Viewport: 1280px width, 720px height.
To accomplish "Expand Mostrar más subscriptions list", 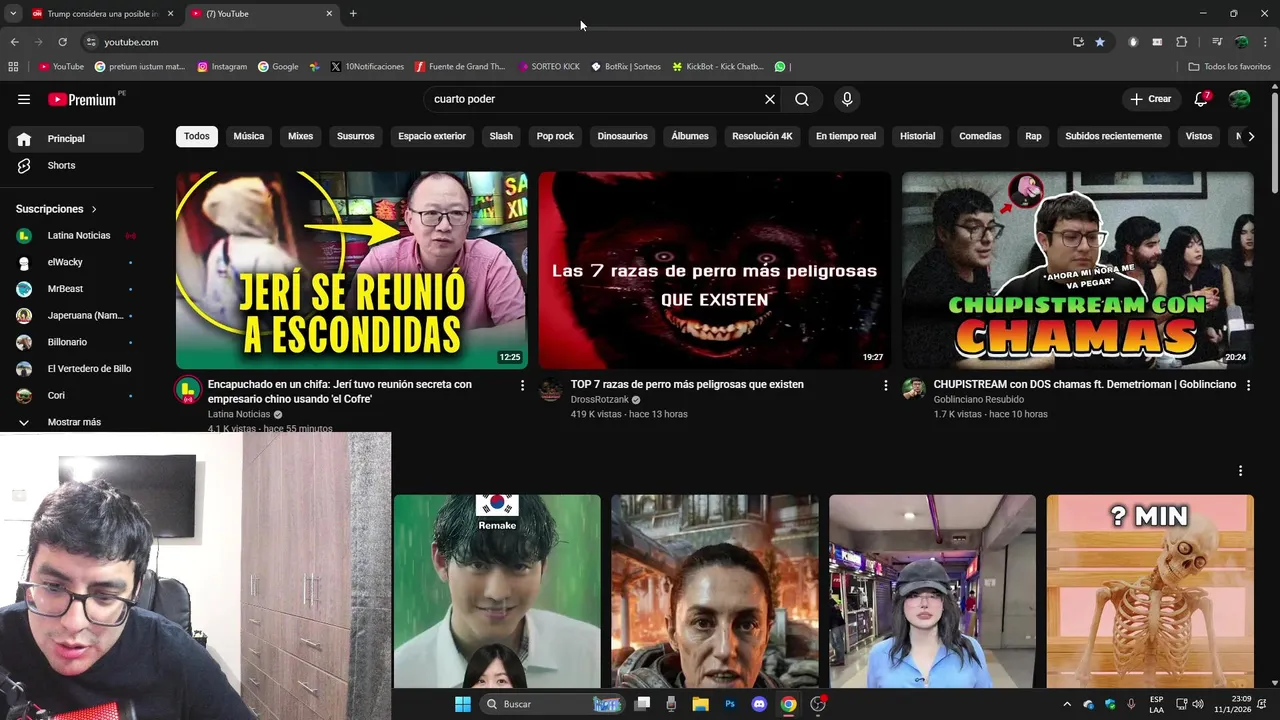I will coord(76,422).
